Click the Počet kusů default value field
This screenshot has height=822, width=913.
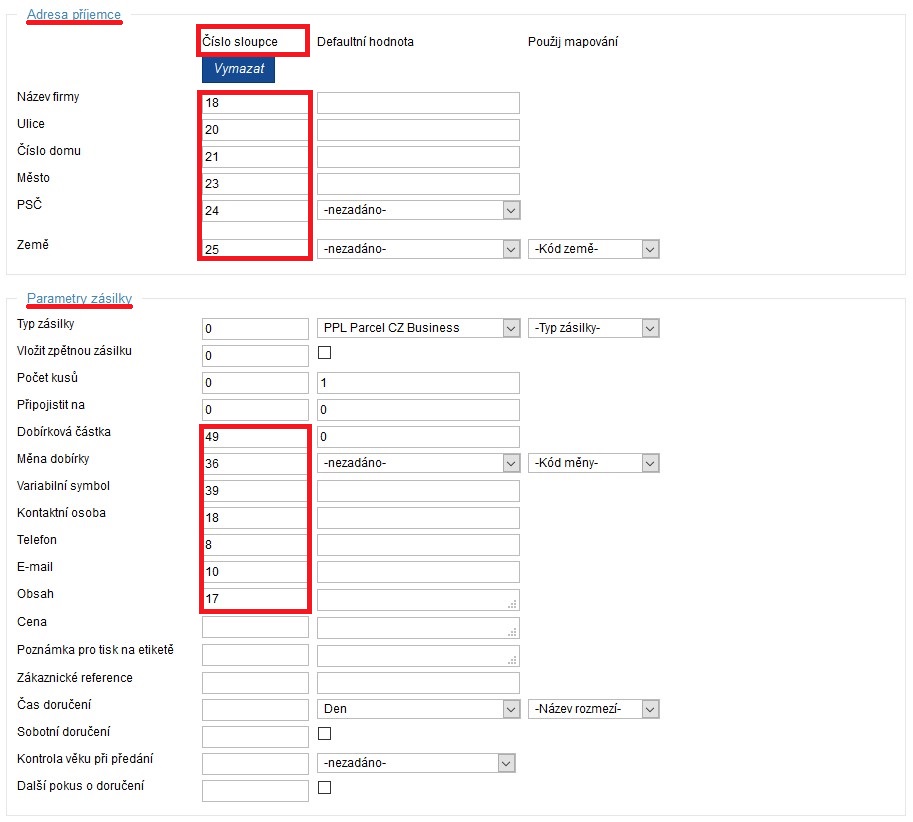[418, 383]
